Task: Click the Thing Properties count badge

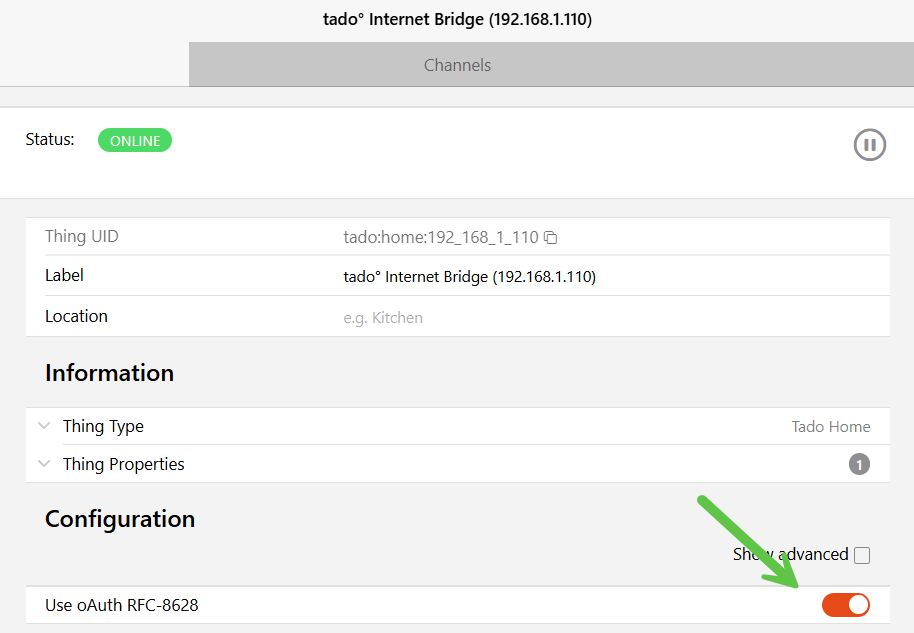Action: click(859, 464)
